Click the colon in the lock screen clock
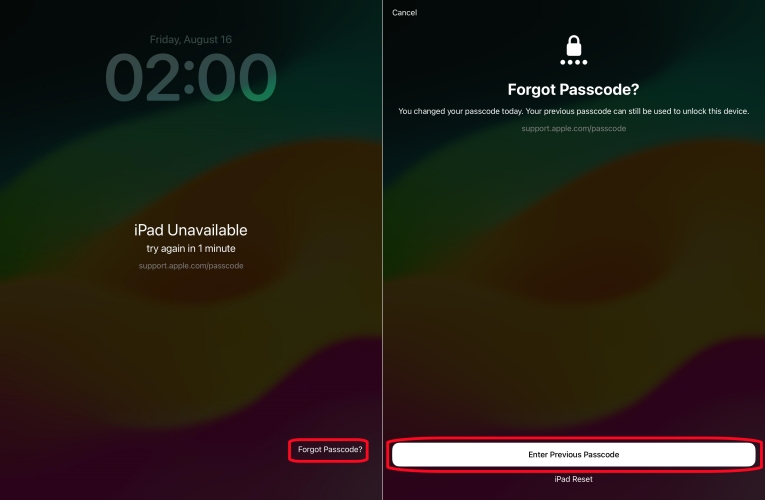The height and width of the screenshot is (500, 765). [189, 80]
